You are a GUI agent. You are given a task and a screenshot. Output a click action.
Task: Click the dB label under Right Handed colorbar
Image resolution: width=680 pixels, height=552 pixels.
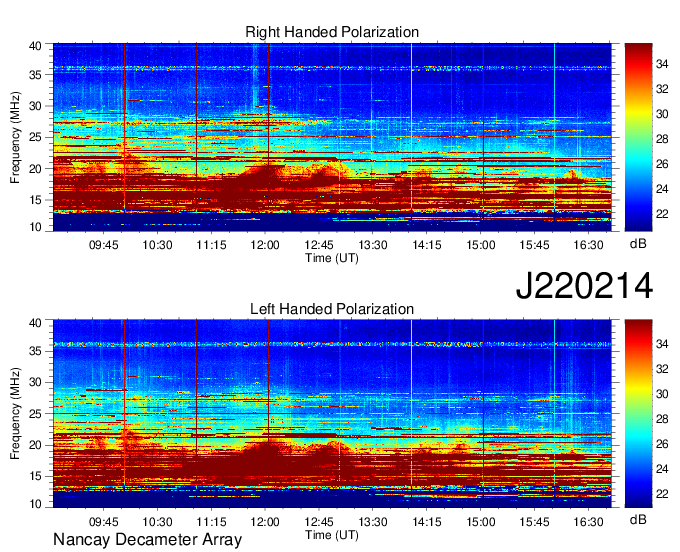coord(638,244)
